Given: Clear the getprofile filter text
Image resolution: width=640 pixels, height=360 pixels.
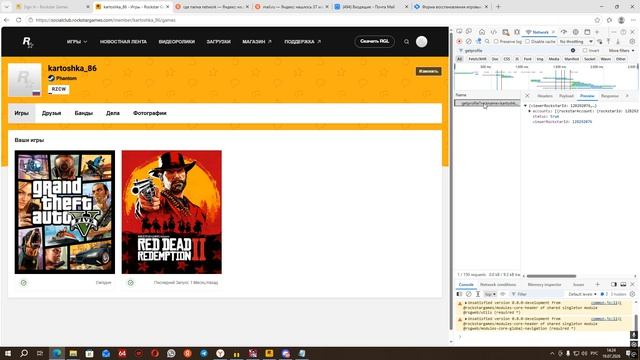Looking at the screenshot, I should pyautogui.click(x=573, y=50).
